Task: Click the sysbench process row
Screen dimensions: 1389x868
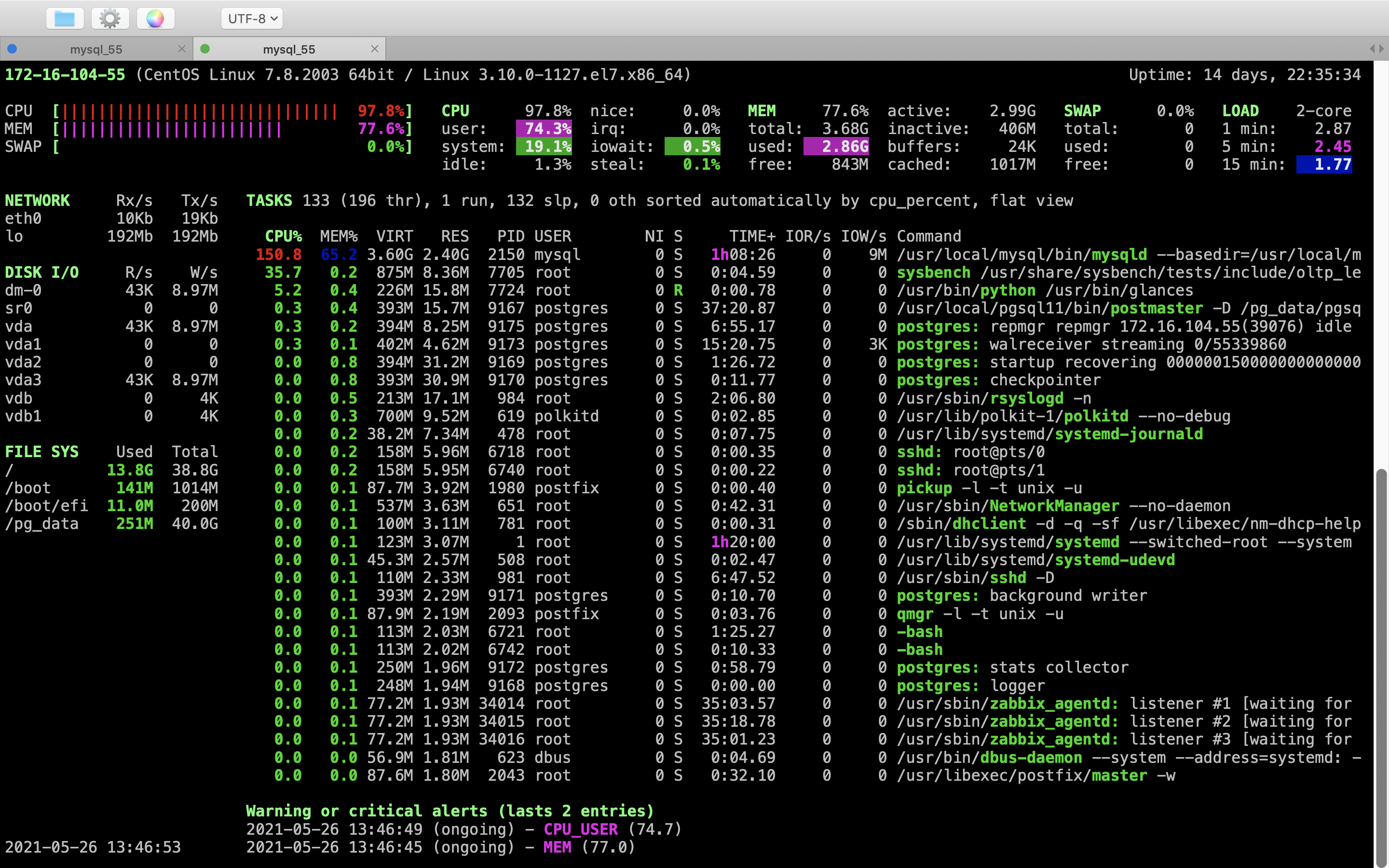Action: point(933,272)
